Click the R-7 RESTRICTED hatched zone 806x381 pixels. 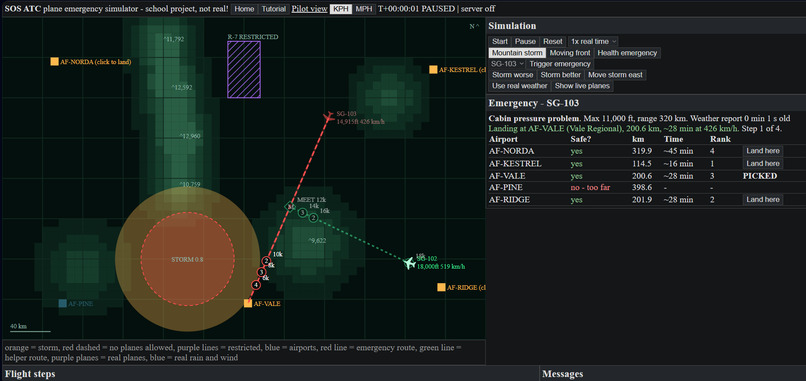coord(244,69)
